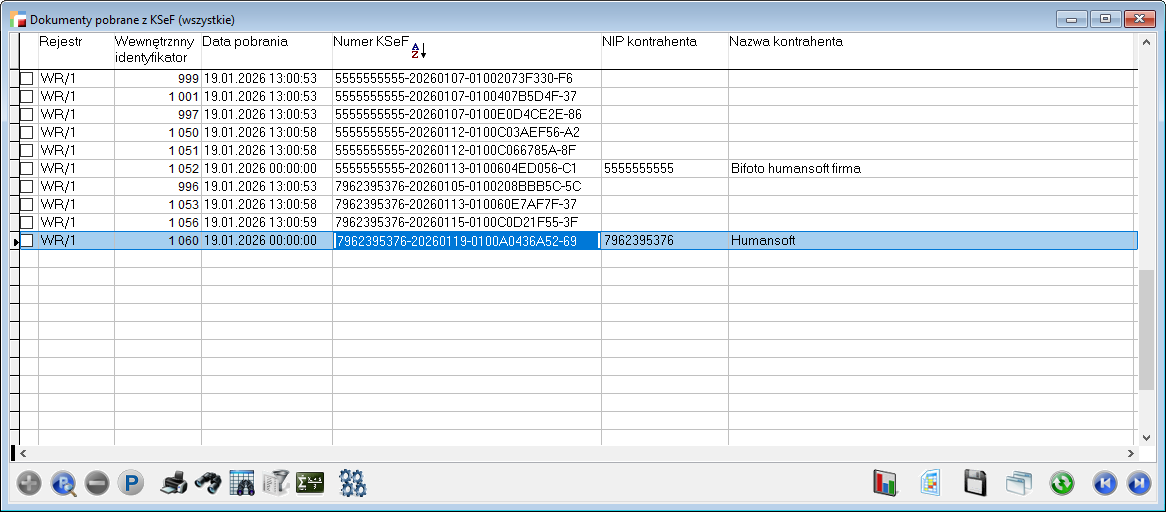Viewport: 1166px width, 512px height.
Task: Click KSeF number ending 0100208BBB5C-5C
Action: 458,187
